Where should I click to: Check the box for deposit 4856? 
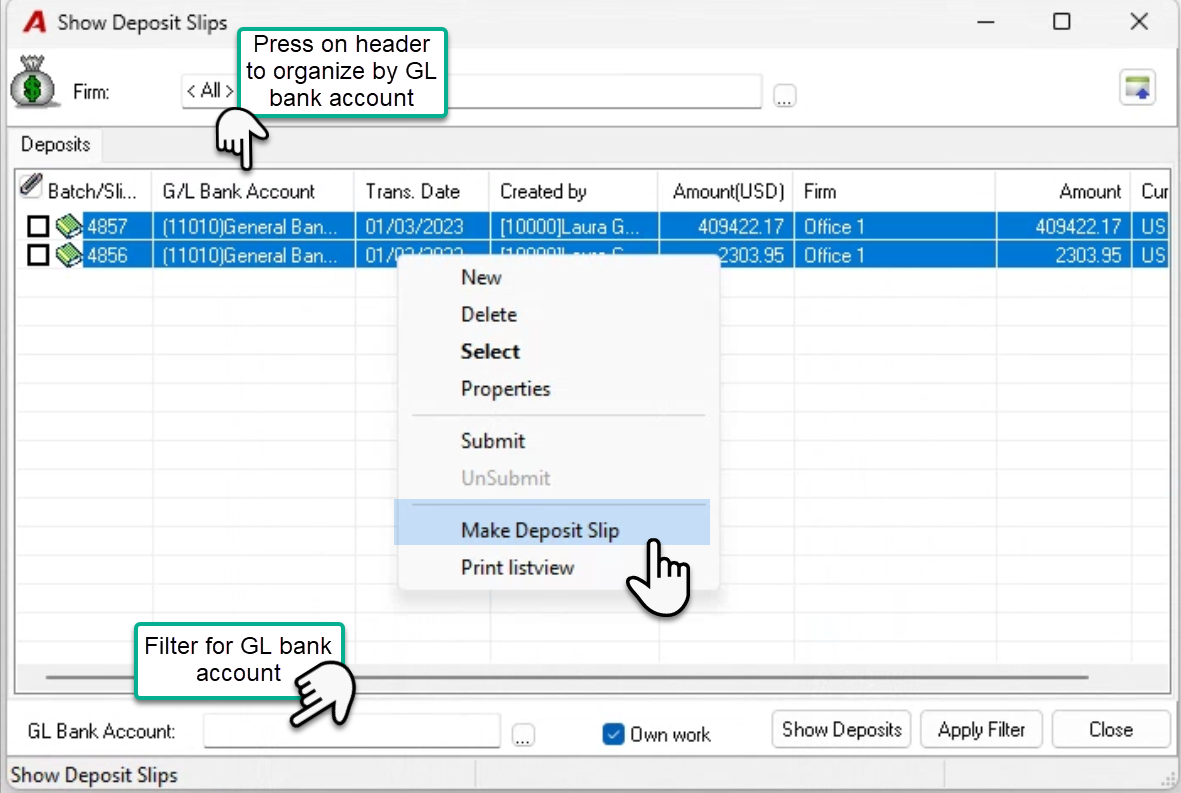(x=38, y=255)
